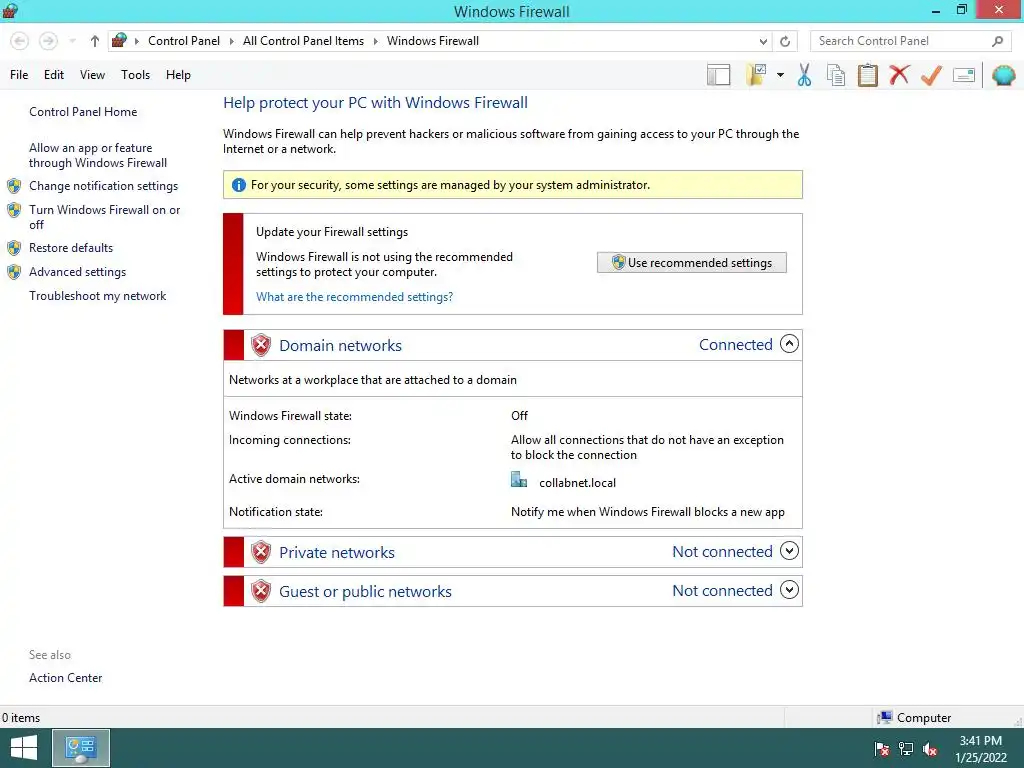Open the Edit menu
Image resolution: width=1024 pixels, height=768 pixels.
[x=54, y=75]
